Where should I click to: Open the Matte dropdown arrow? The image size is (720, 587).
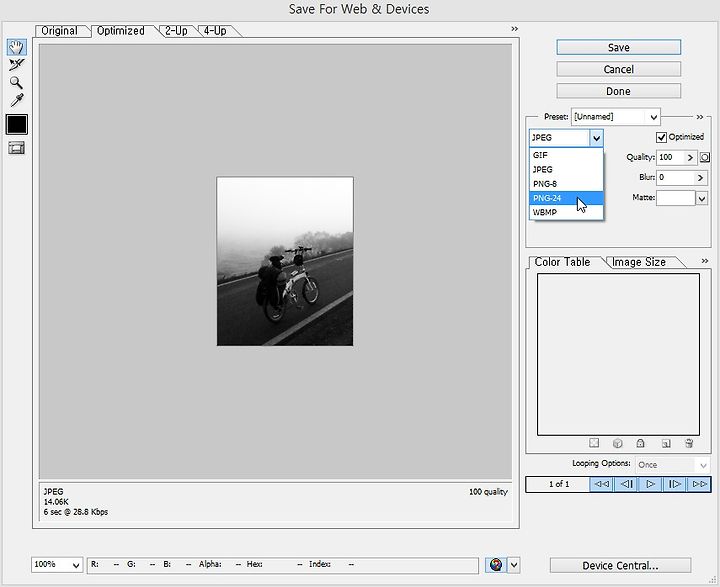(x=702, y=198)
